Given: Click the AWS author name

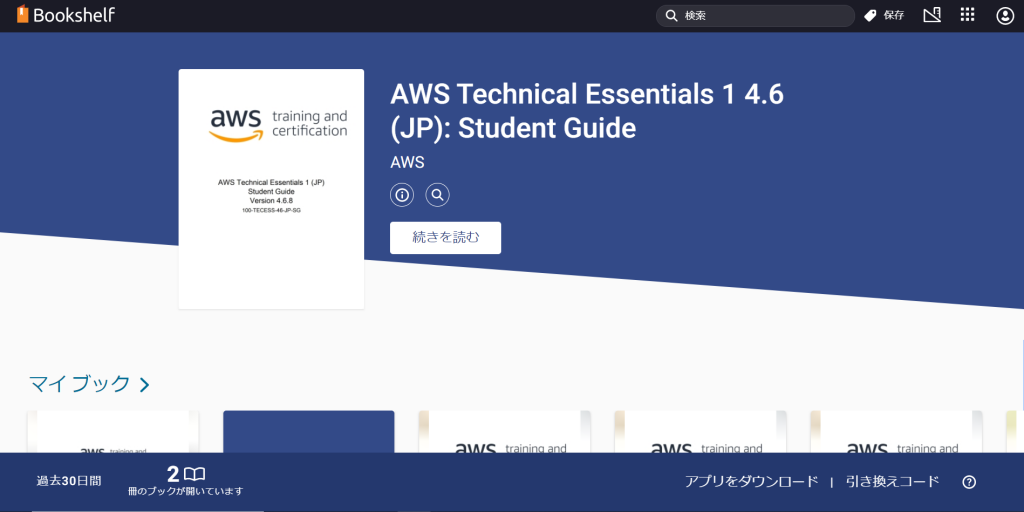Looking at the screenshot, I should tap(408, 163).
